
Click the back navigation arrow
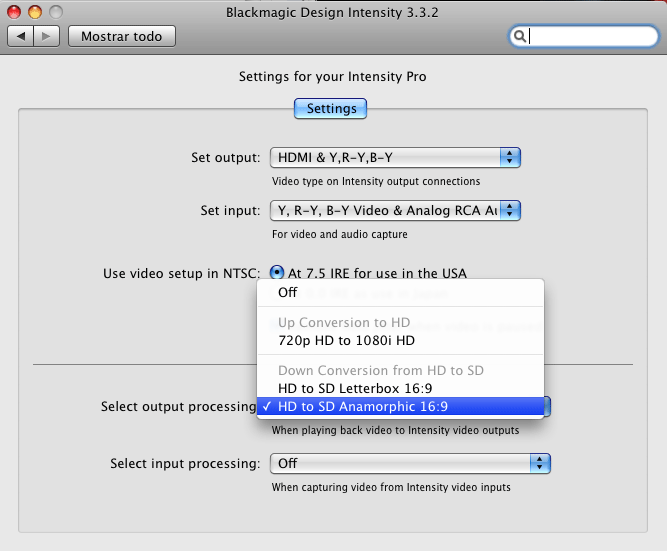[x=22, y=37]
